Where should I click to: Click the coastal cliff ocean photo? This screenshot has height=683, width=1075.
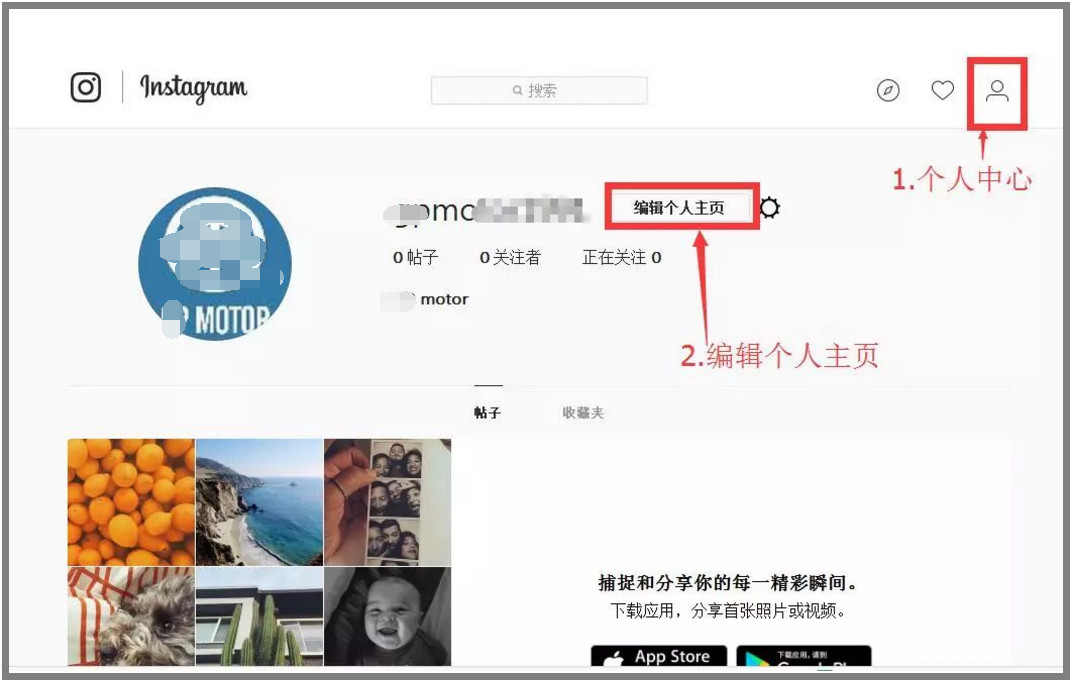(259, 502)
